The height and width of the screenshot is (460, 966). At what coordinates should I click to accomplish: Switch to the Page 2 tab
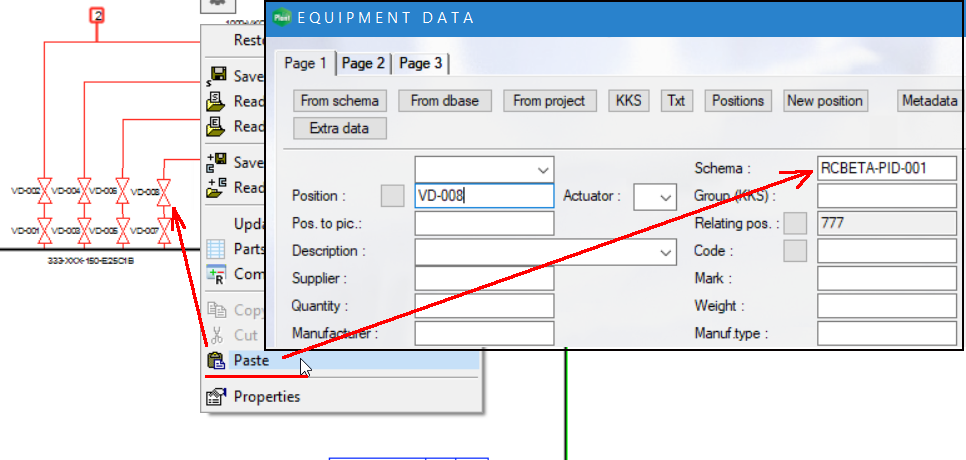tap(363, 63)
